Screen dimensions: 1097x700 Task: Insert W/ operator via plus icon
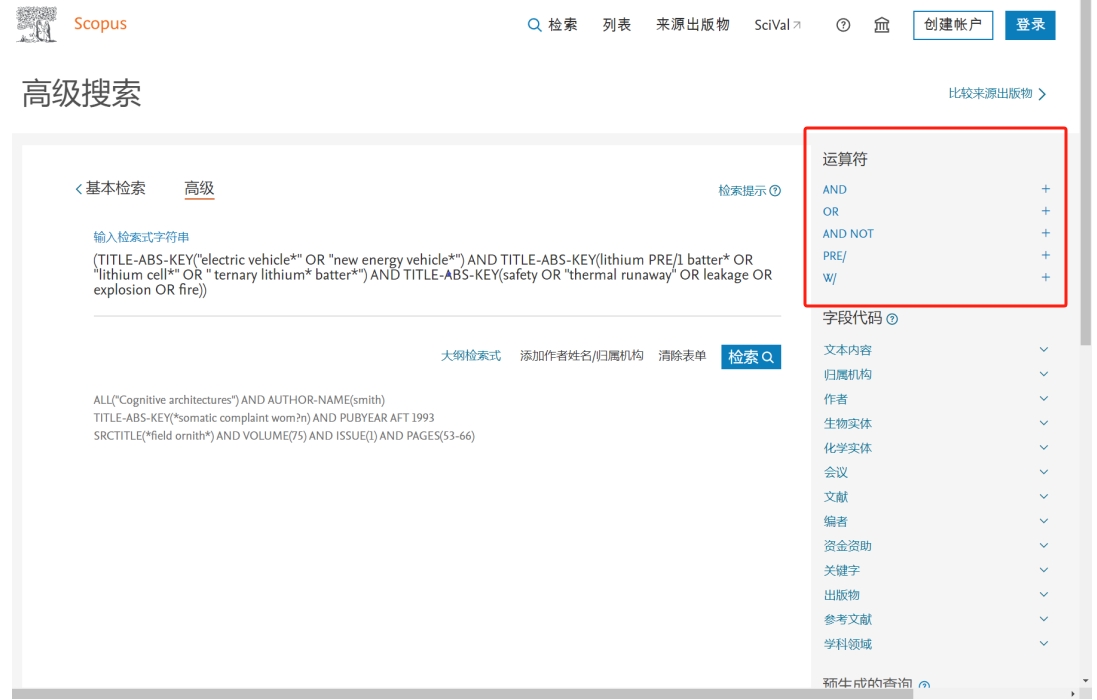[1045, 278]
